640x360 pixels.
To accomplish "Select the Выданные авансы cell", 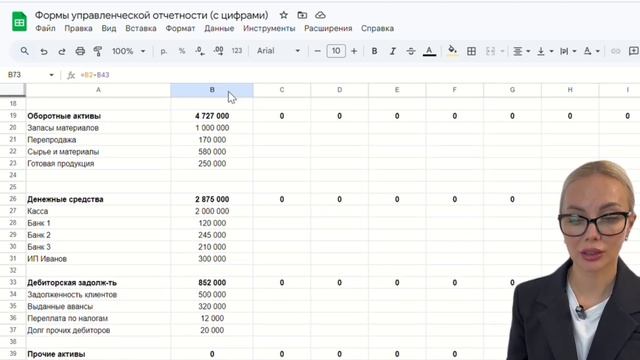I will (98, 306).
